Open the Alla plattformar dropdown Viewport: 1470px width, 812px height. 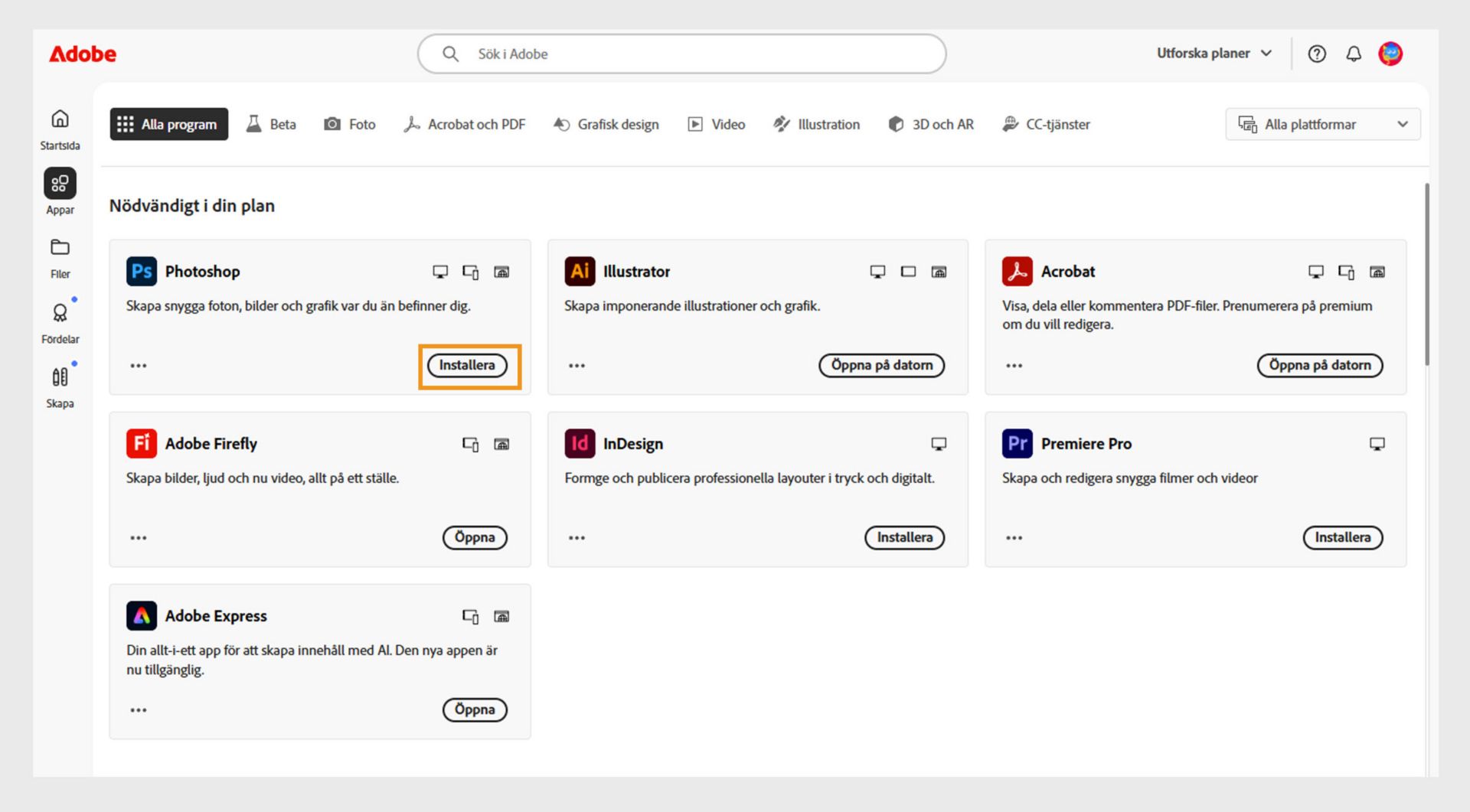click(x=1323, y=125)
